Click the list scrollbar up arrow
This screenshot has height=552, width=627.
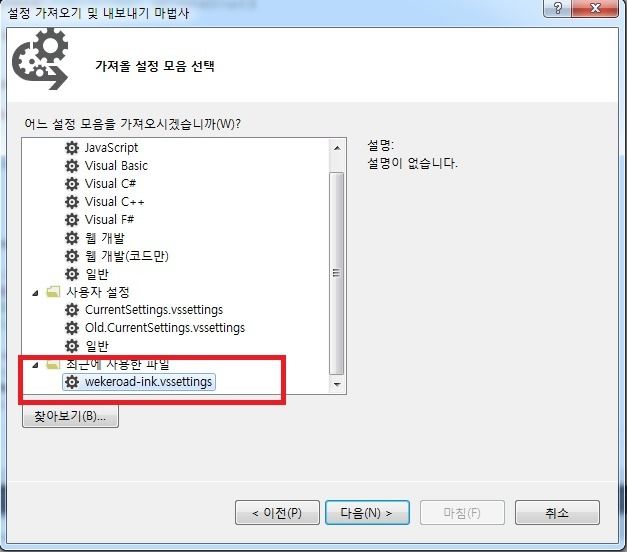click(337, 148)
